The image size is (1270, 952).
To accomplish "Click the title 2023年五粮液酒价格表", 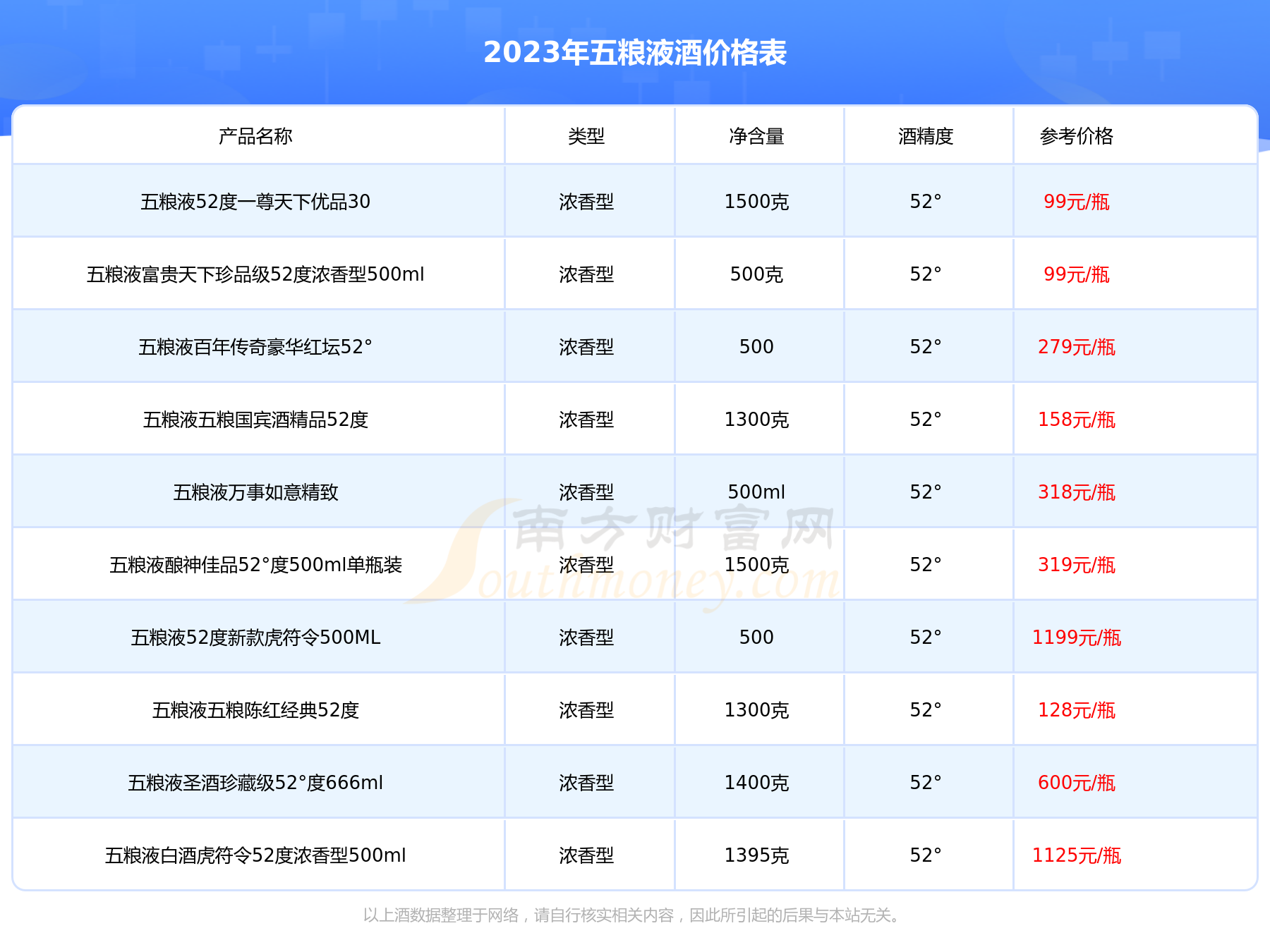I will 634,53.
